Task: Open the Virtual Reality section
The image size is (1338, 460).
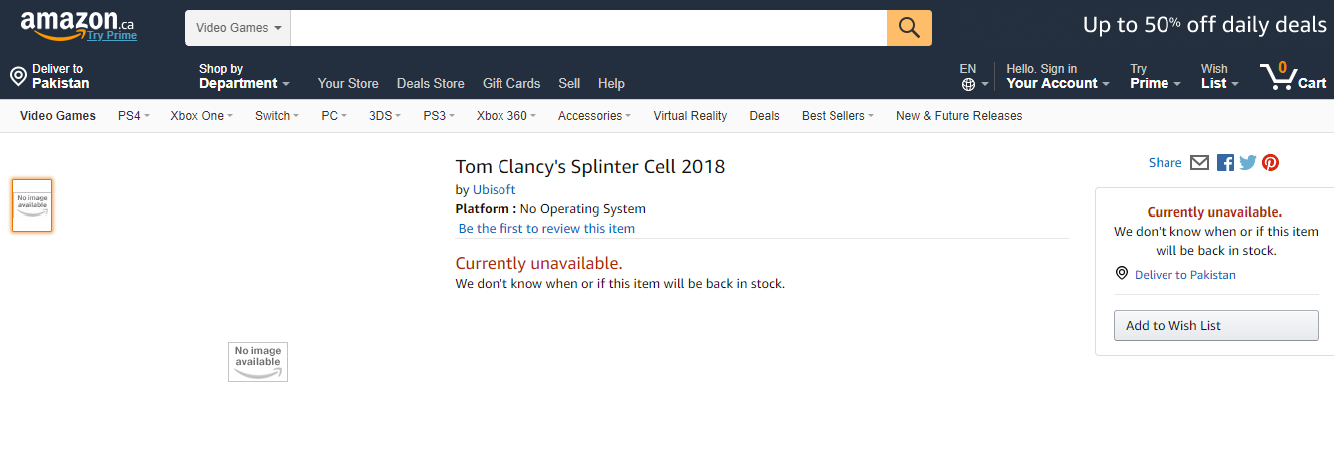Action: click(690, 116)
